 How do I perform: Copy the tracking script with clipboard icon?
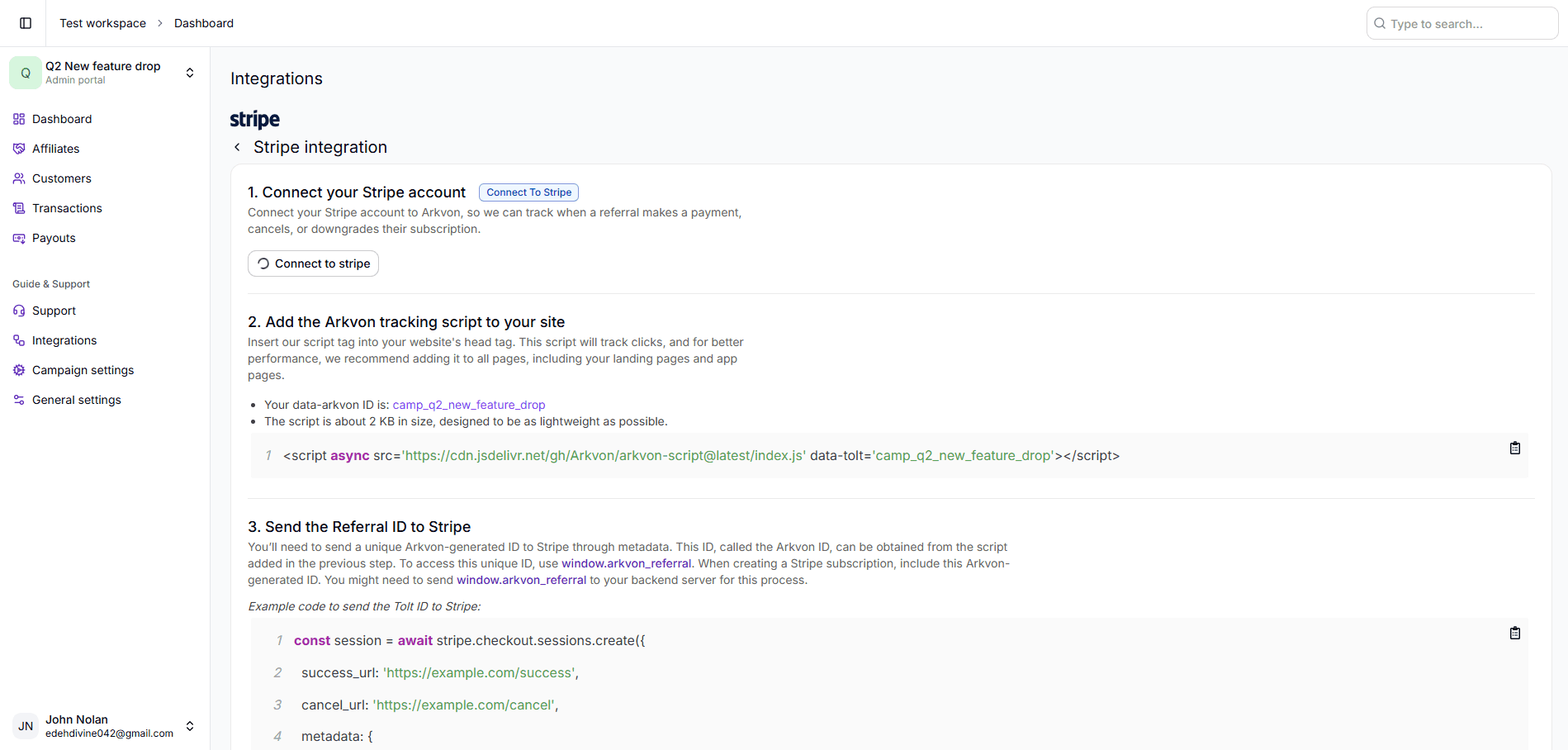(1515, 448)
